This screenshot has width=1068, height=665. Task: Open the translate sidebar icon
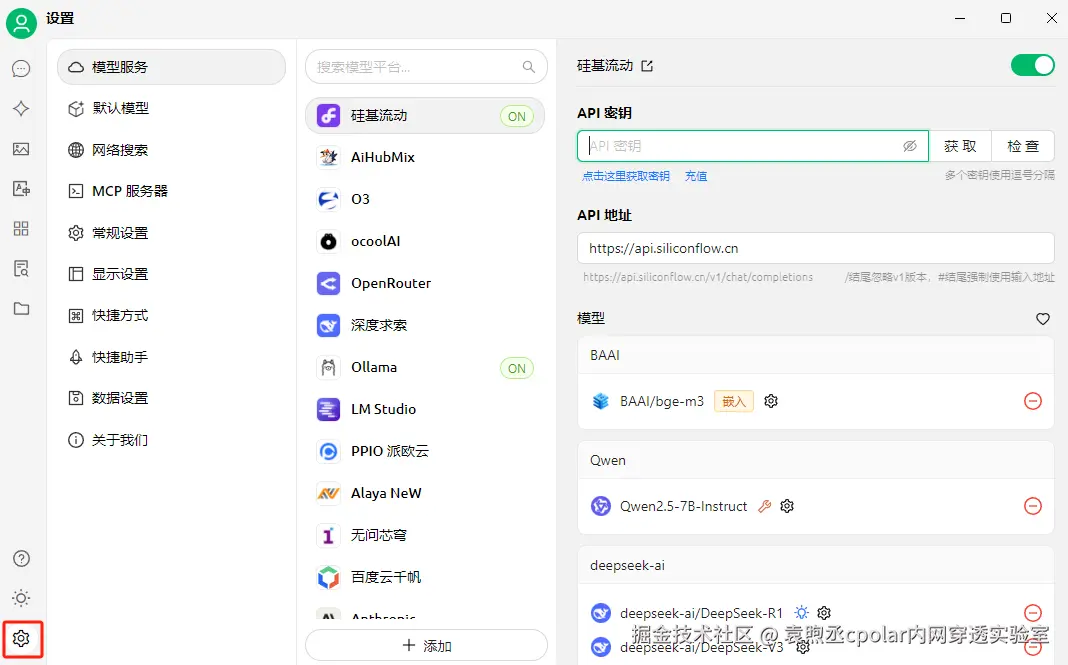point(21,189)
